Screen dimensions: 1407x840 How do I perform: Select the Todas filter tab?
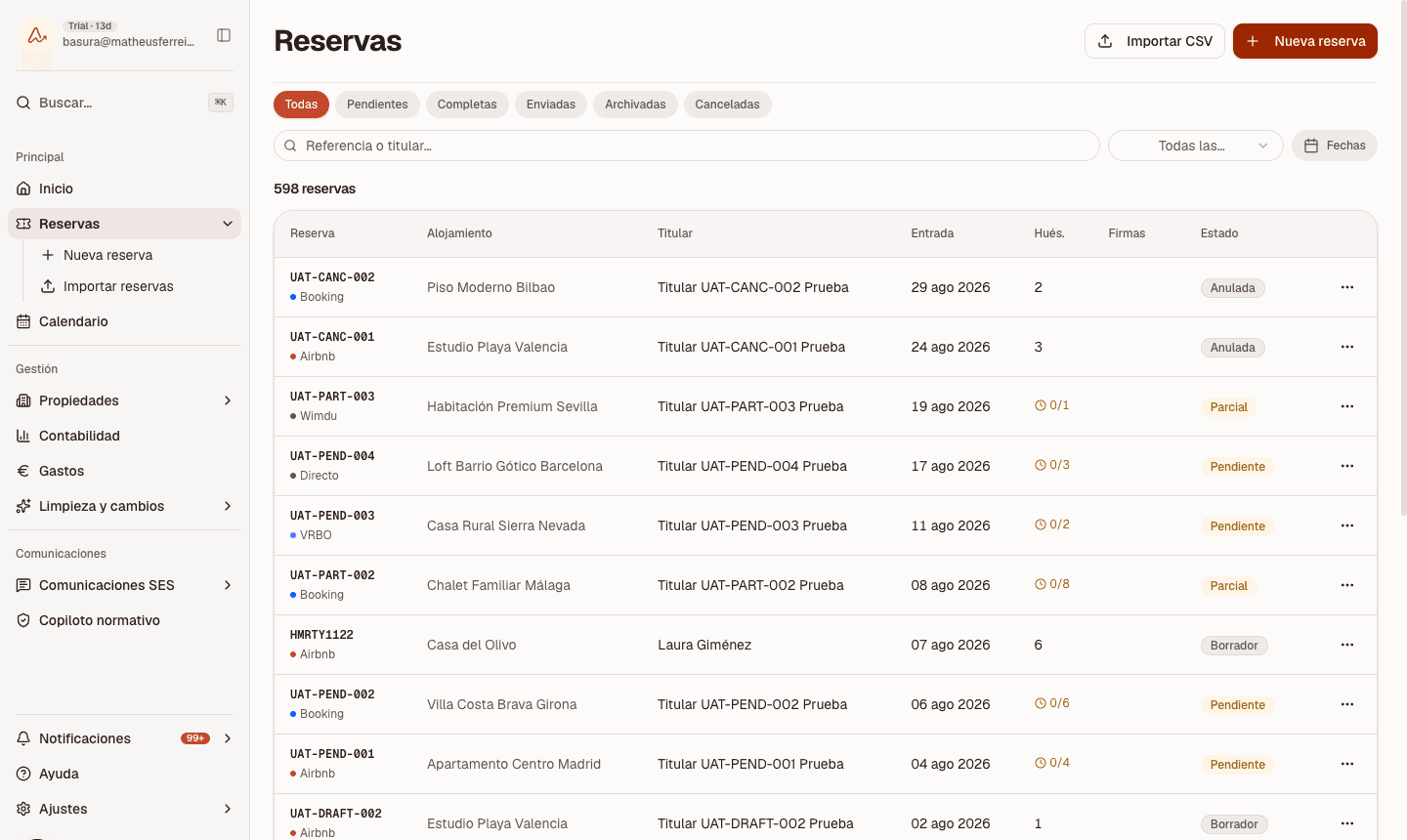tap(301, 105)
